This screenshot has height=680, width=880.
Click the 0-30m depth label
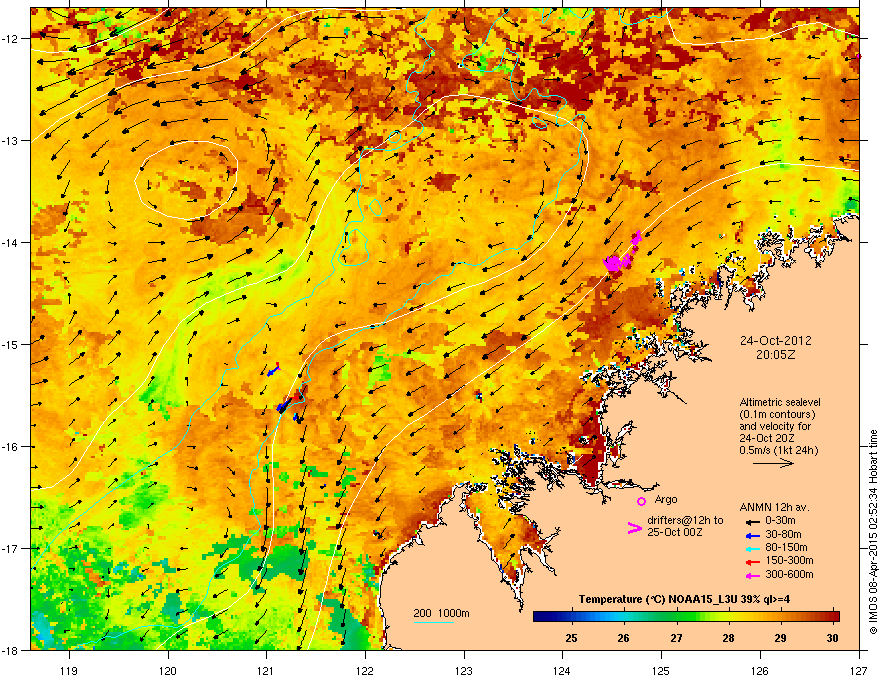tap(780, 521)
